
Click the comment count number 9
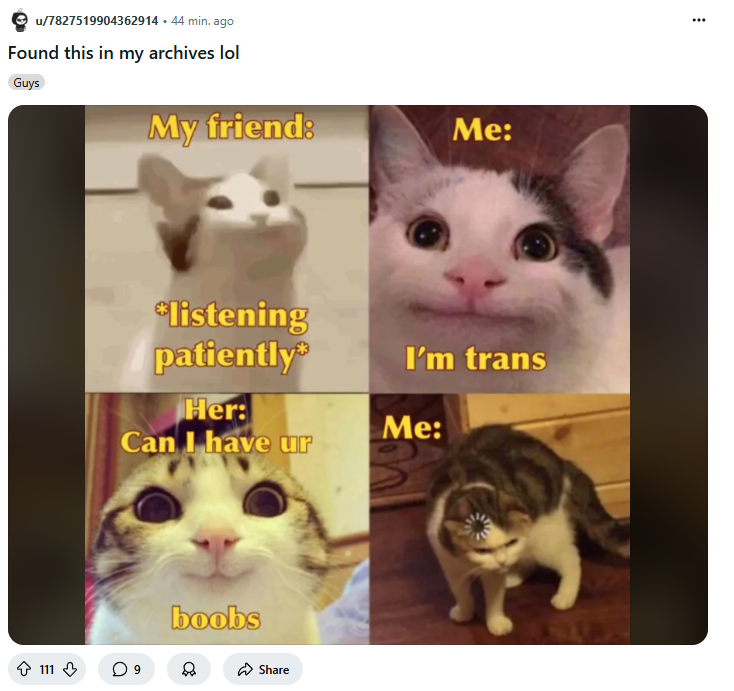click(x=137, y=669)
